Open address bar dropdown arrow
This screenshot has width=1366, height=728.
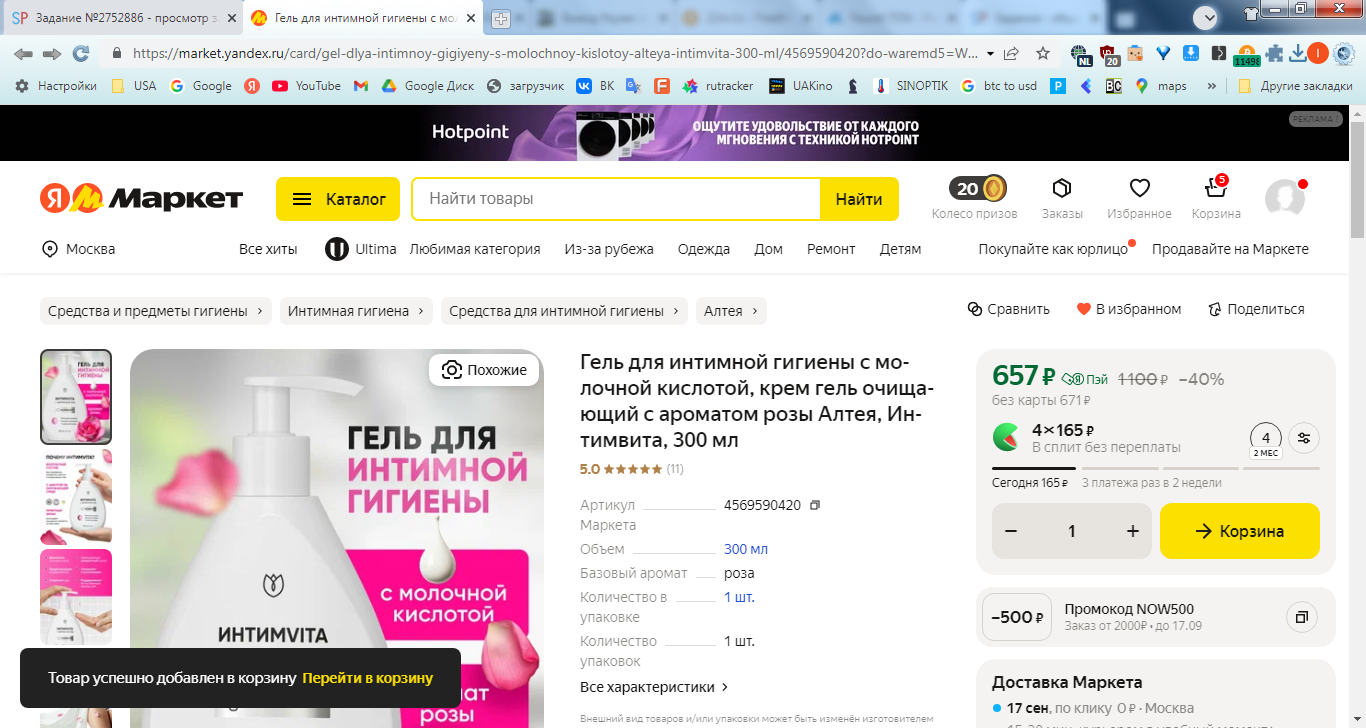990,53
